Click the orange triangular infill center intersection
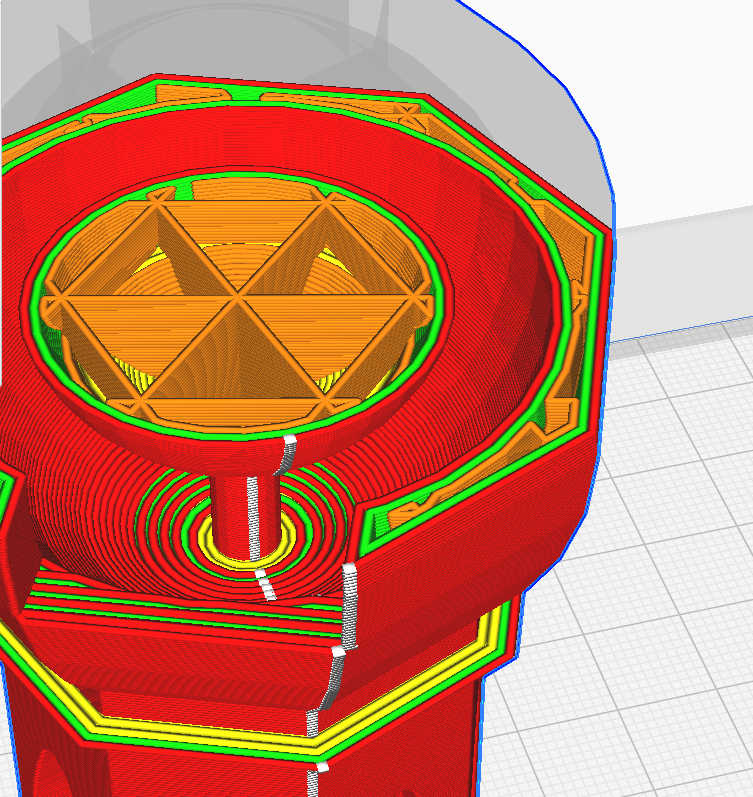The height and width of the screenshot is (797, 753). [238, 297]
